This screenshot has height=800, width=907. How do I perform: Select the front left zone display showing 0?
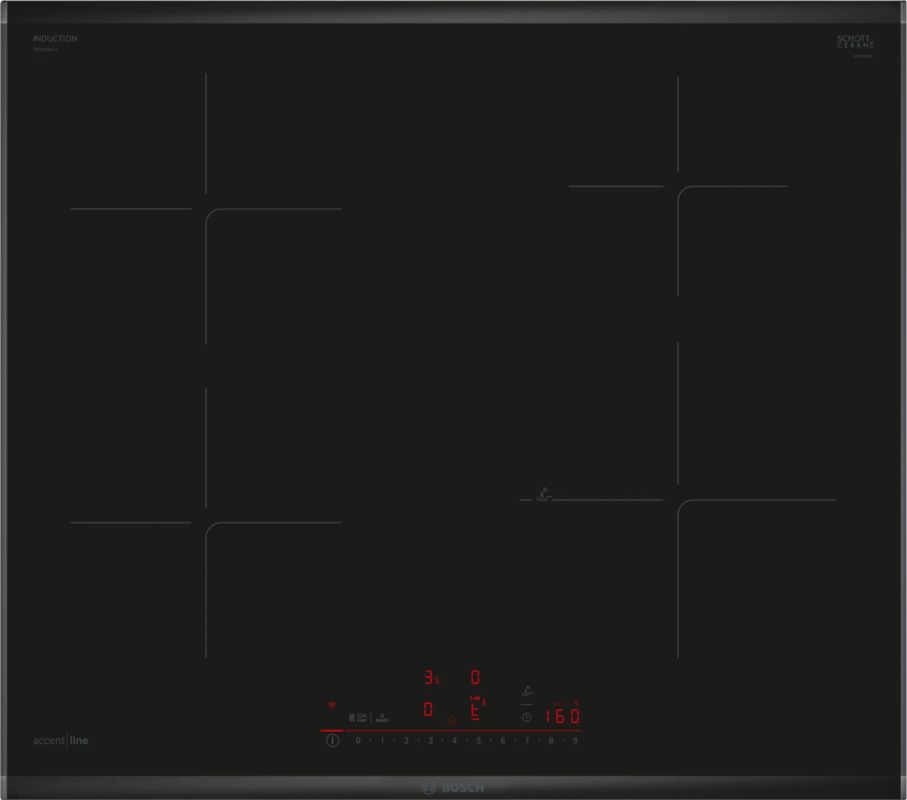click(428, 709)
